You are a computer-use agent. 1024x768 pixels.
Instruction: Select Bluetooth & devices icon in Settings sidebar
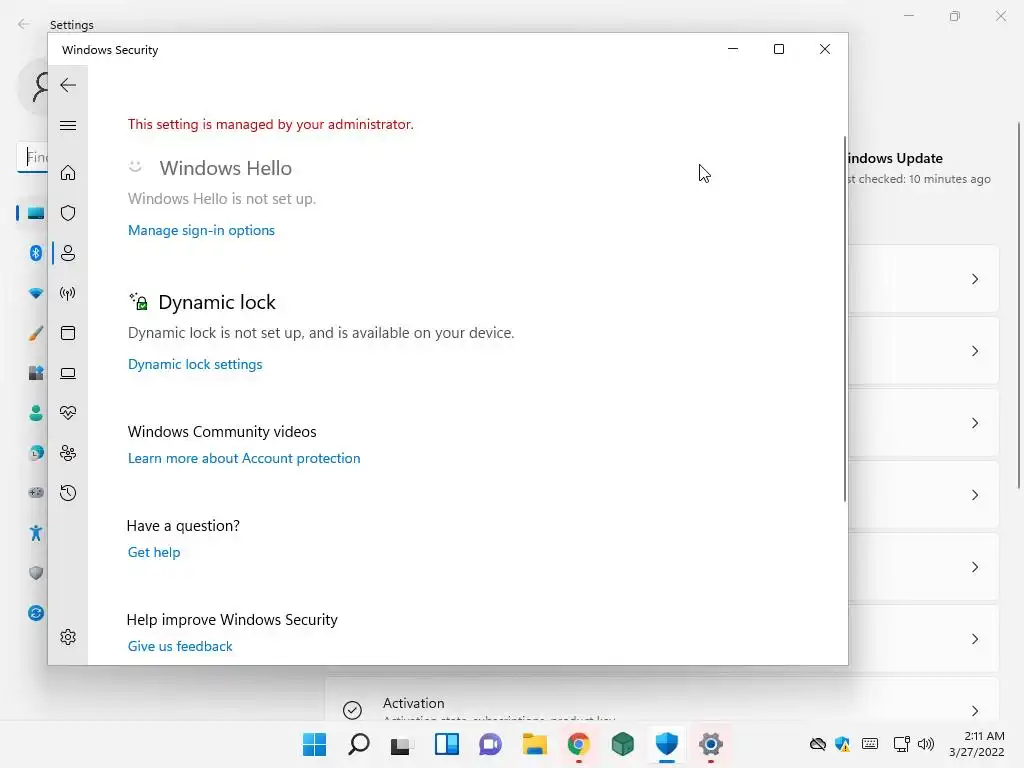click(36, 253)
